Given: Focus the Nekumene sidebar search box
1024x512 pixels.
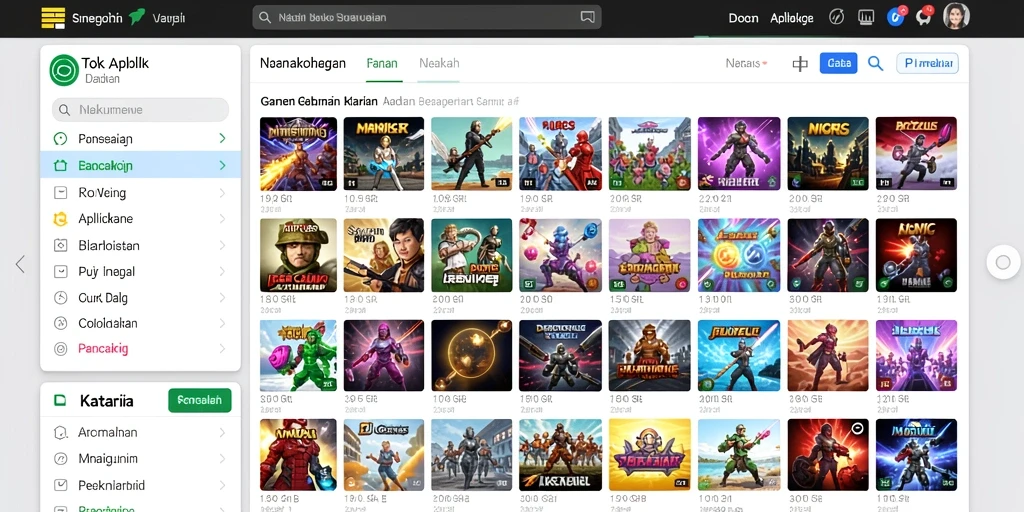Looking at the screenshot, I should (140, 110).
